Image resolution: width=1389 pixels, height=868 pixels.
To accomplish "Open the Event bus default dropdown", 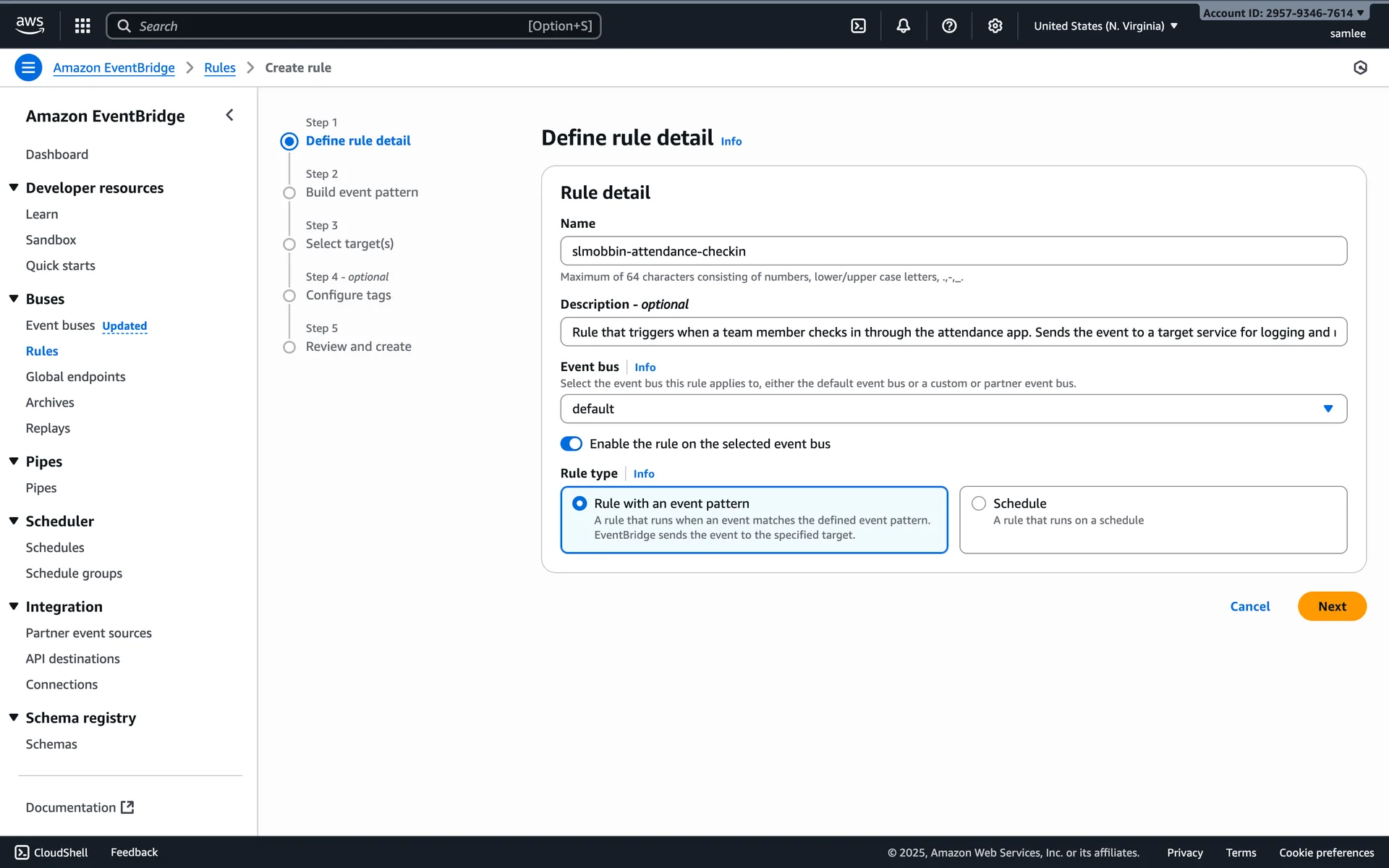I will (953, 409).
